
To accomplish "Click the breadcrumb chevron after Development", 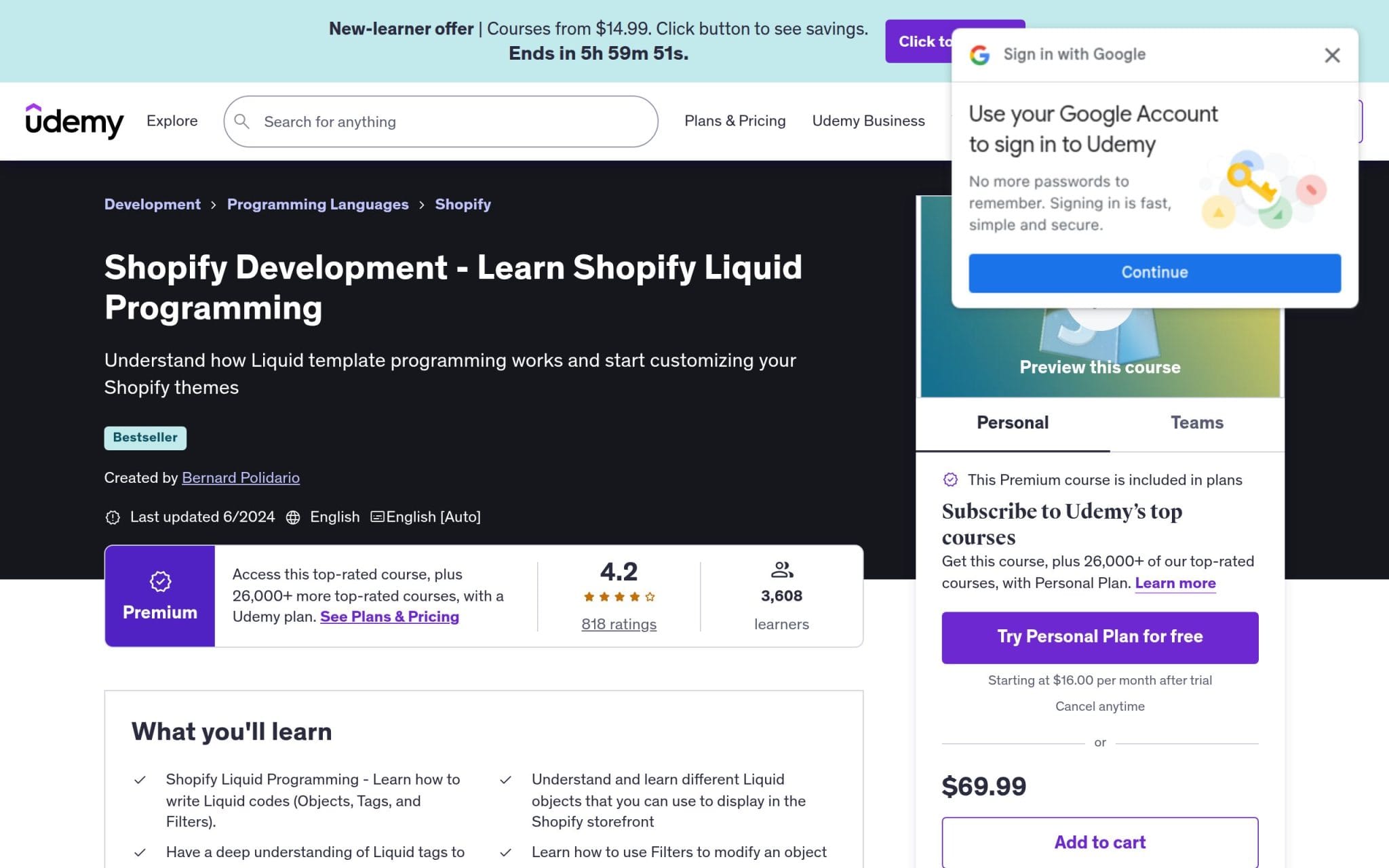I will [214, 205].
